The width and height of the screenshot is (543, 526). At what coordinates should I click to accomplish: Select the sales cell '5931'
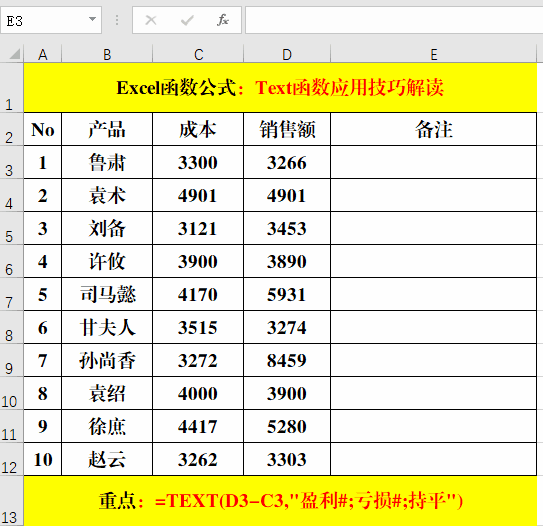pyautogui.click(x=287, y=294)
